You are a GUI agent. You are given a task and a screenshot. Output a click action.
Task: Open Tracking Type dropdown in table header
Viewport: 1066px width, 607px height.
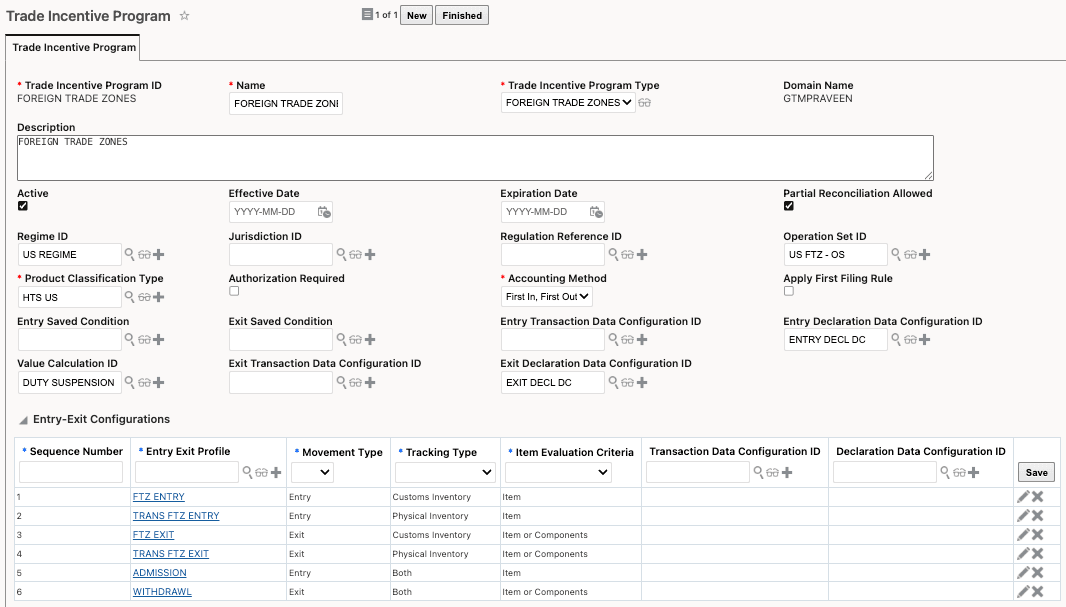(x=445, y=472)
